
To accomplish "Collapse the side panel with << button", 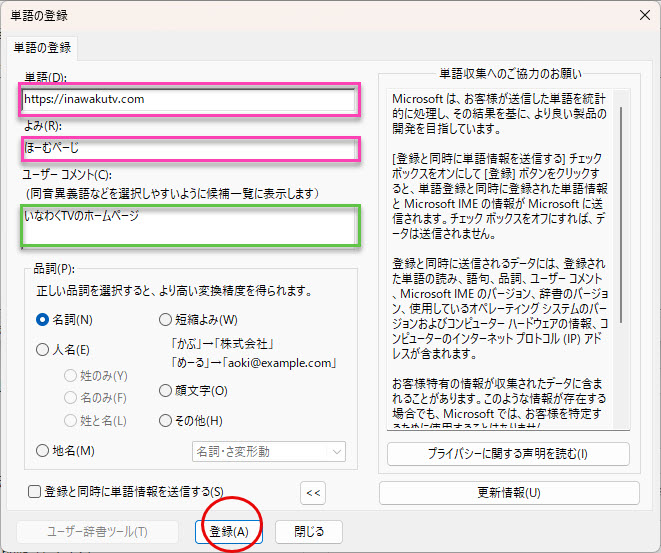I will pos(313,493).
